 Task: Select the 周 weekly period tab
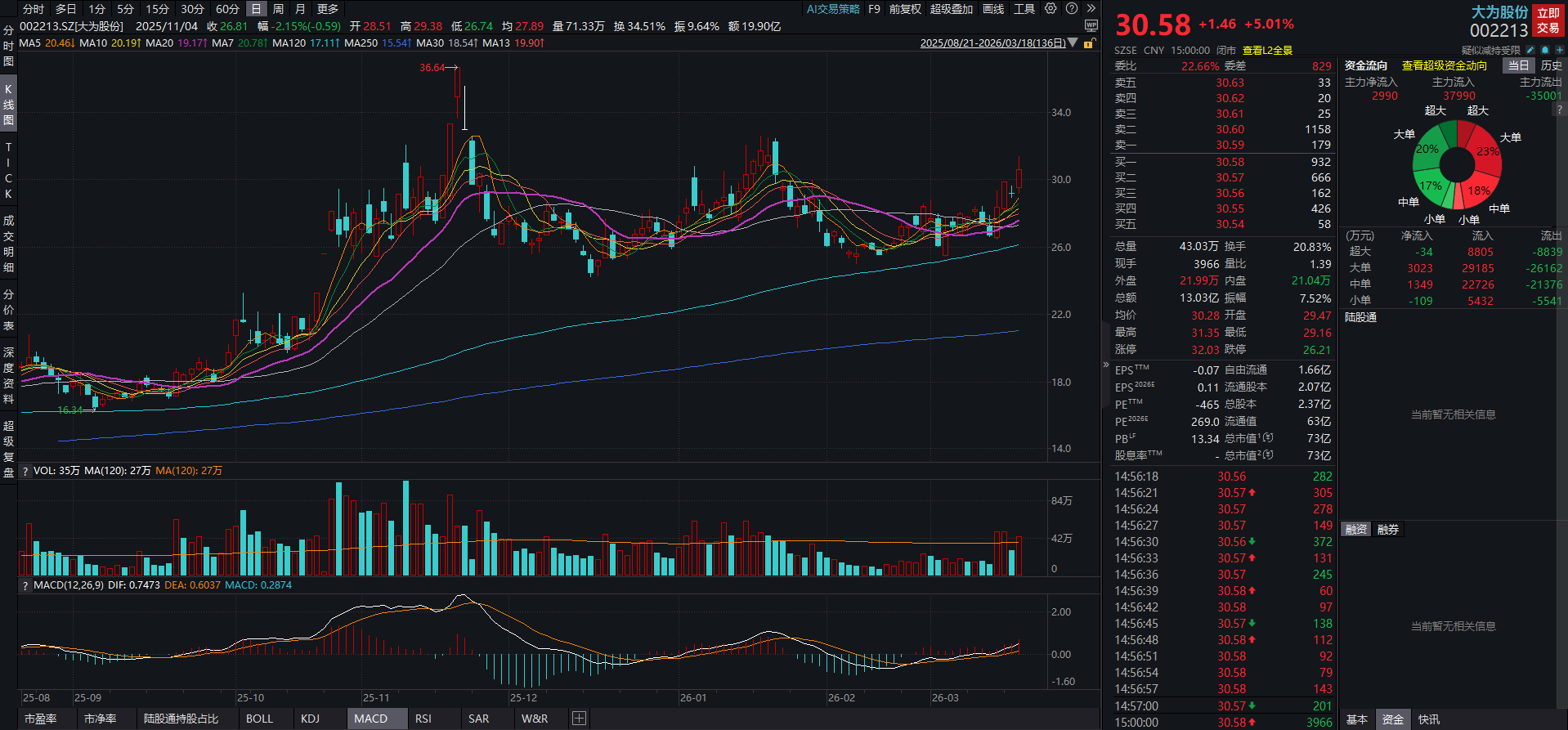tap(278, 9)
